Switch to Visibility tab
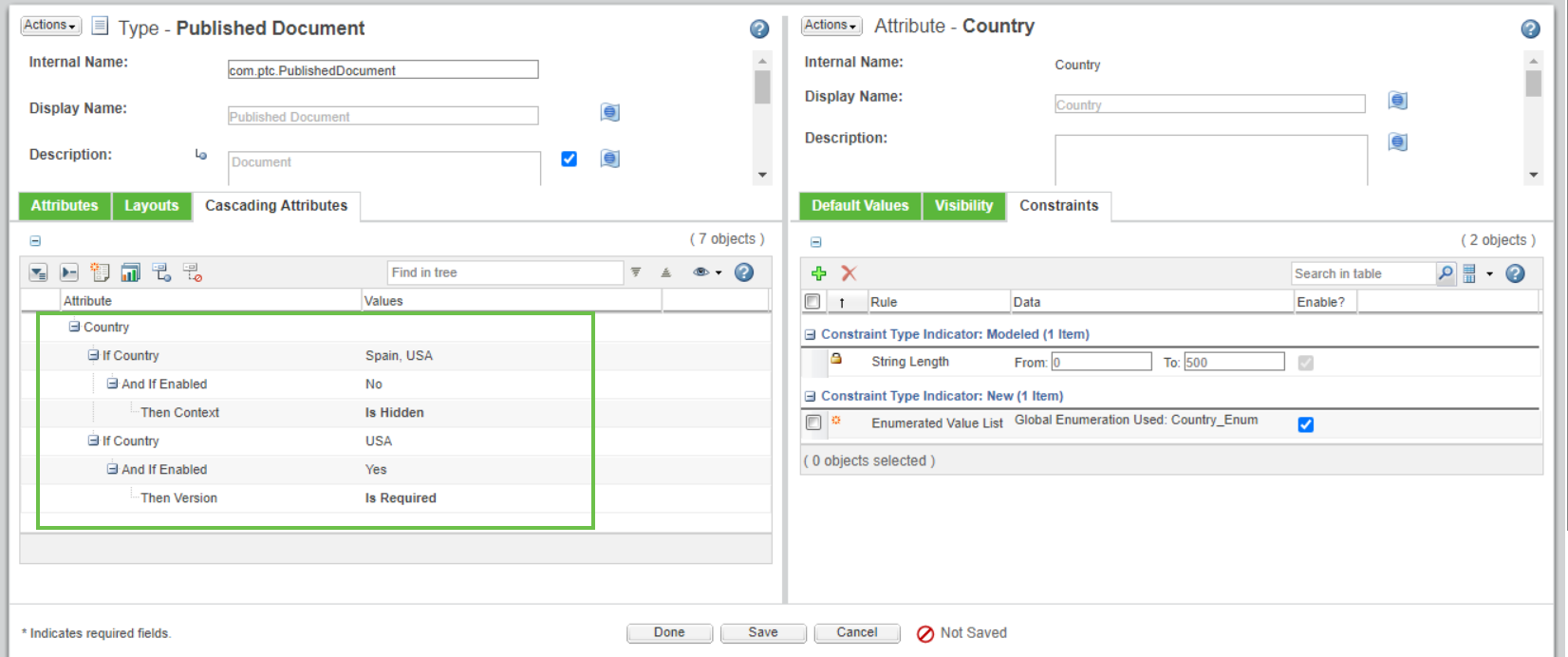 (x=963, y=206)
